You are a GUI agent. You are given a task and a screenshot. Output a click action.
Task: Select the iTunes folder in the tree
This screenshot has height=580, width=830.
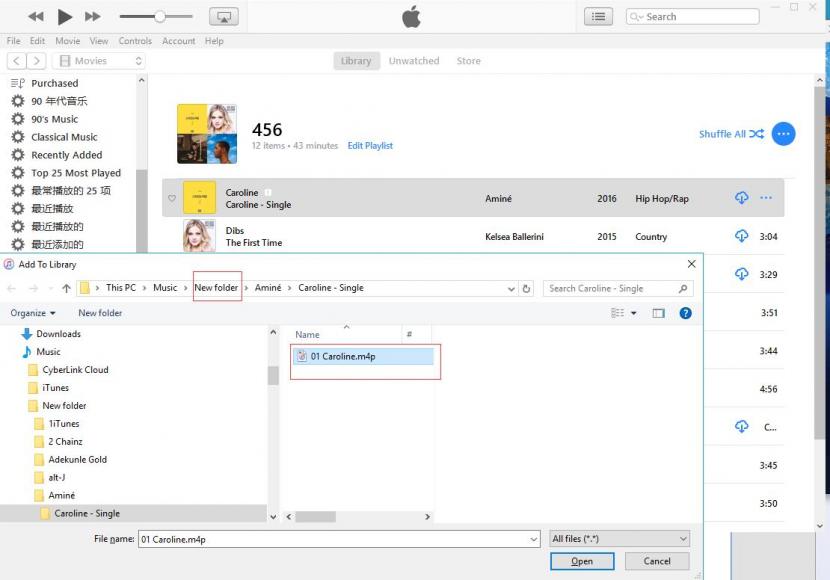[49, 388]
